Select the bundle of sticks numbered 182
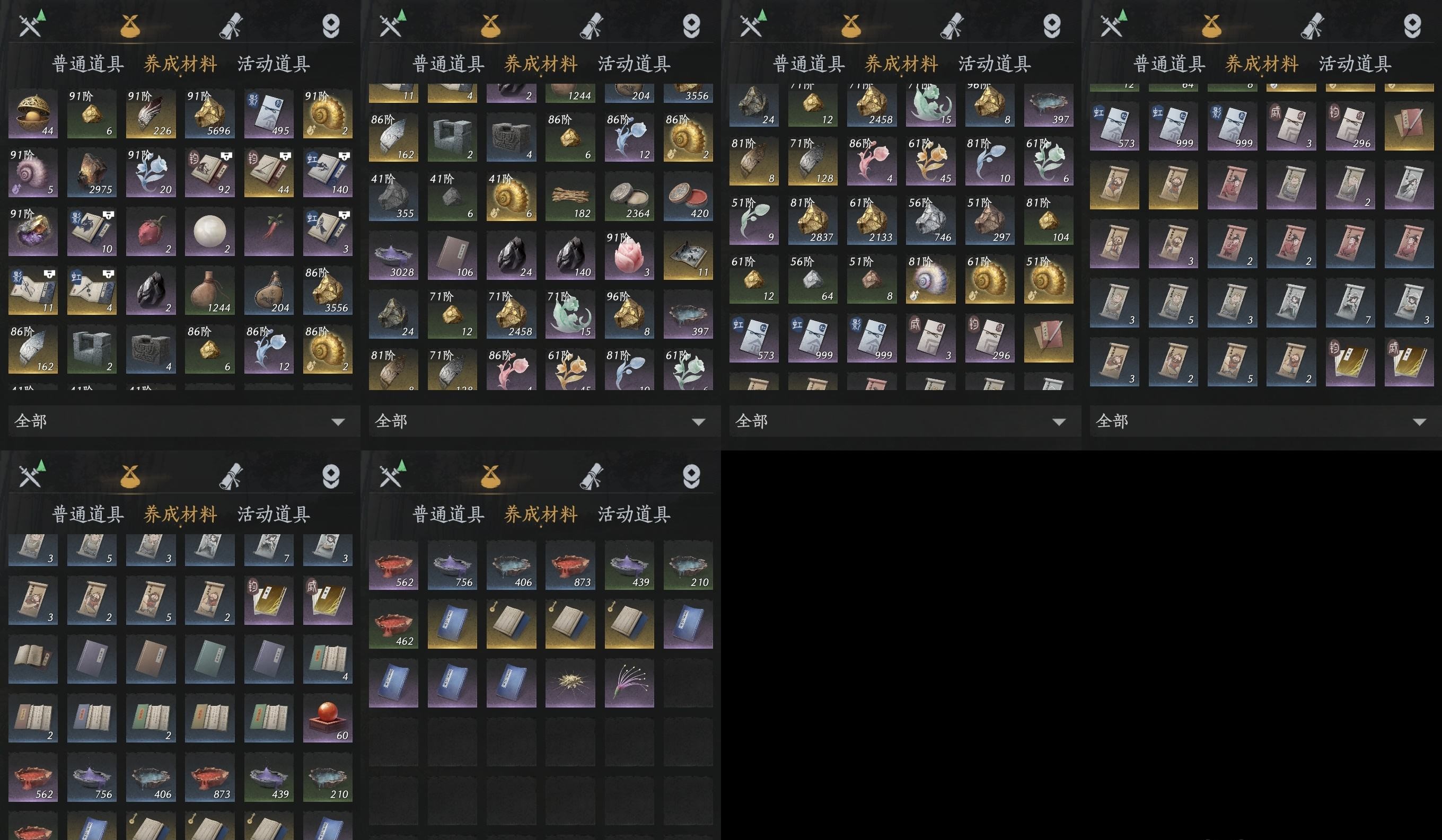The width and height of the screenshot is (1442, 840). pos(570,196)
